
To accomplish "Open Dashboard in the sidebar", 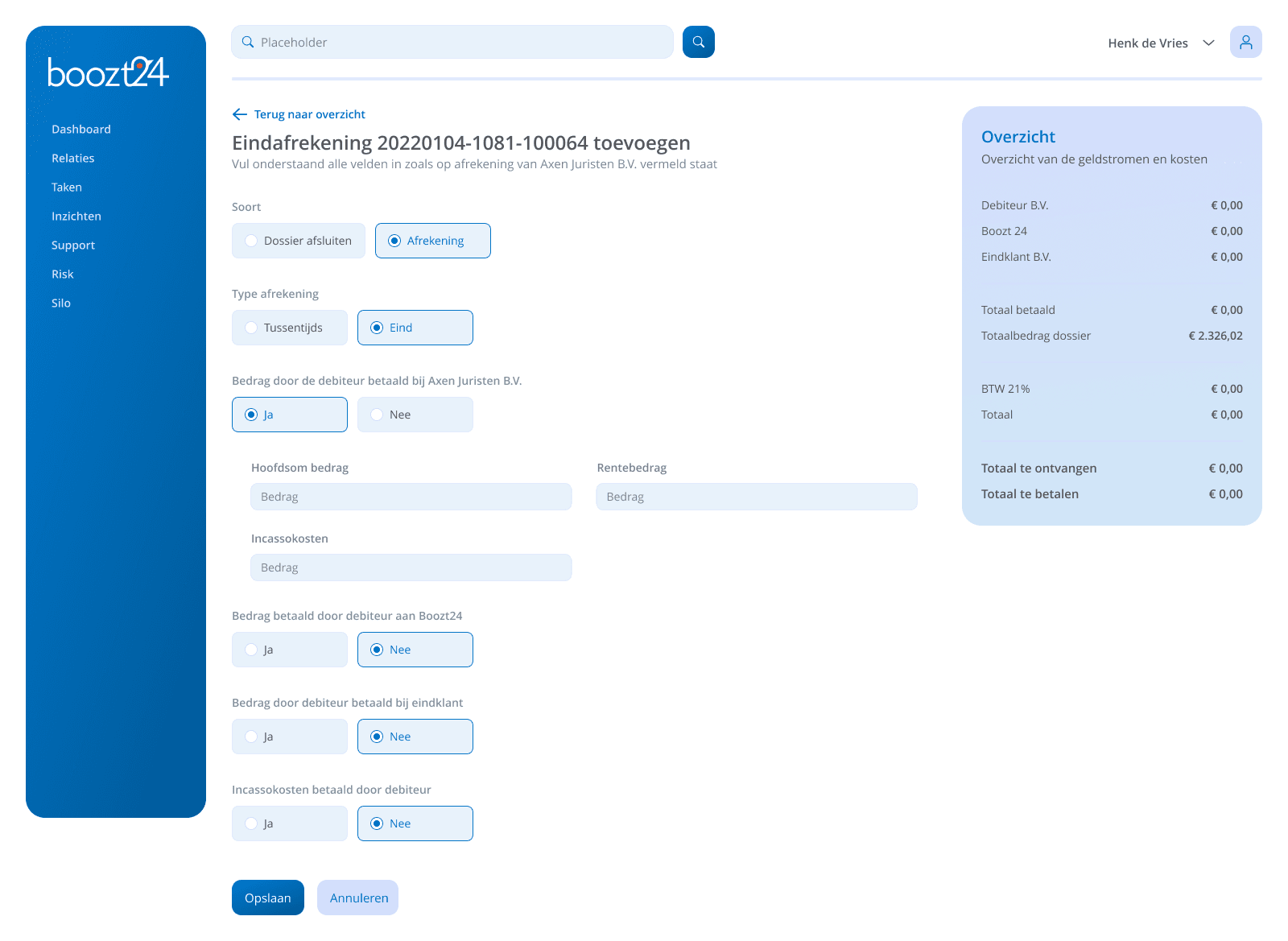I will (81, 130).
